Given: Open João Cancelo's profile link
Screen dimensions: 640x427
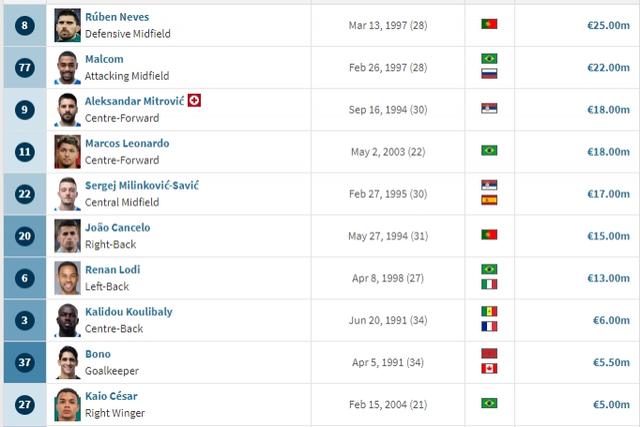Looking at the screenshot, I should [x=118, y=227].
